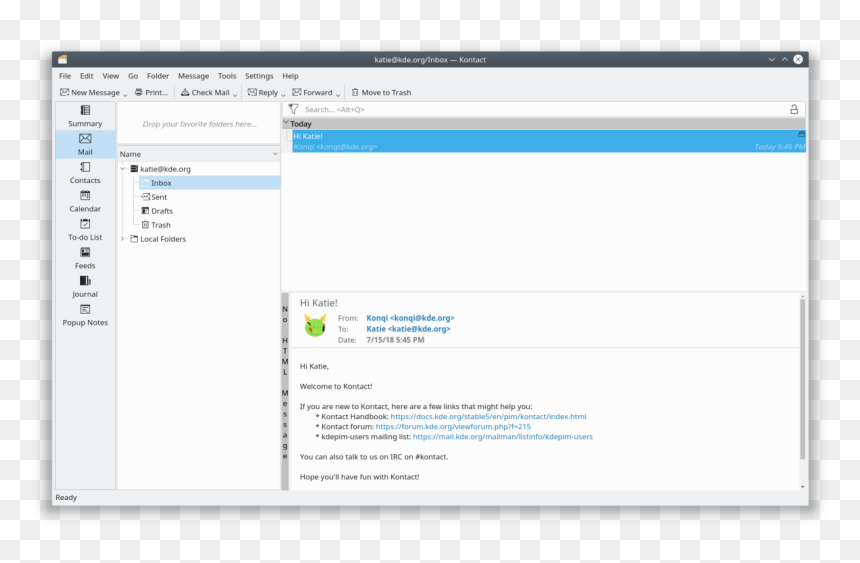Open Reply options dropdown arrow

pyautogui.click(x=283, y=94)
